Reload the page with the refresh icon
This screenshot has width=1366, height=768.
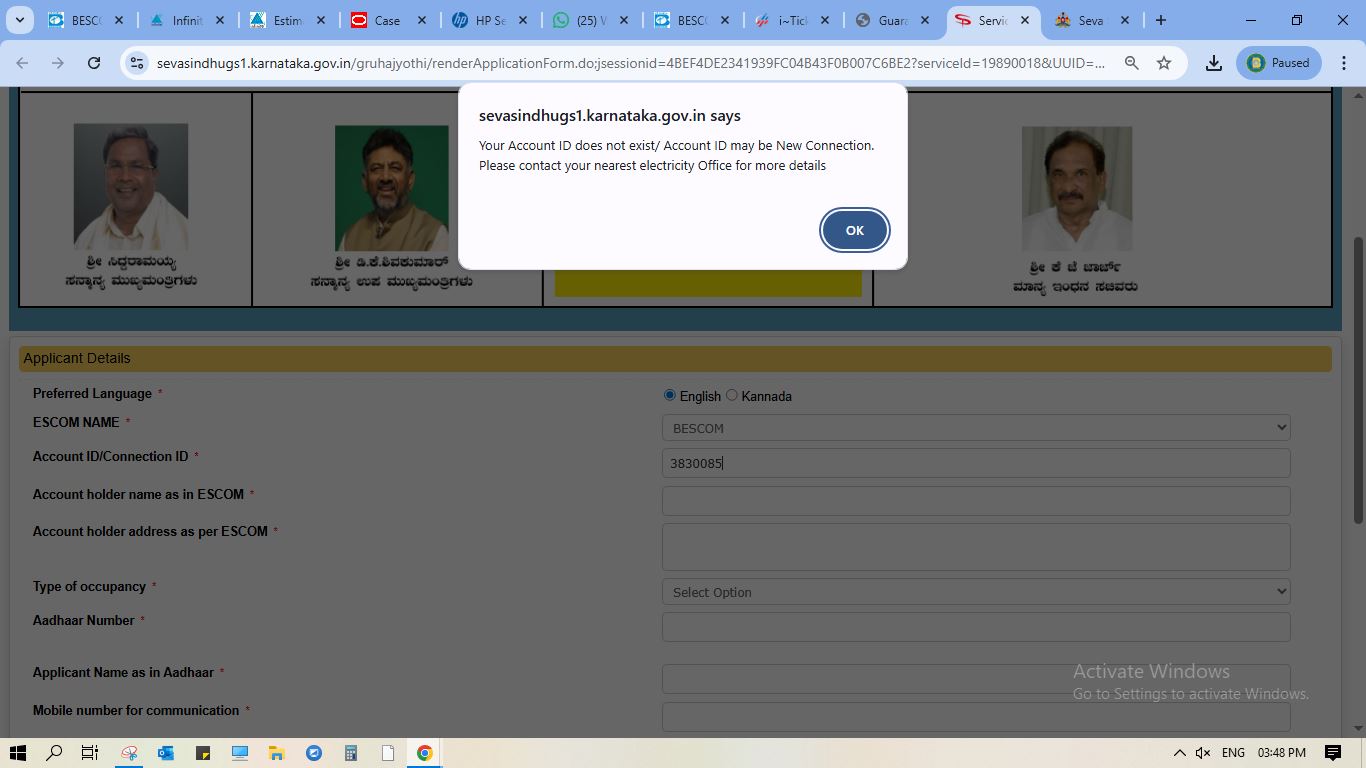tap(94, 63)
